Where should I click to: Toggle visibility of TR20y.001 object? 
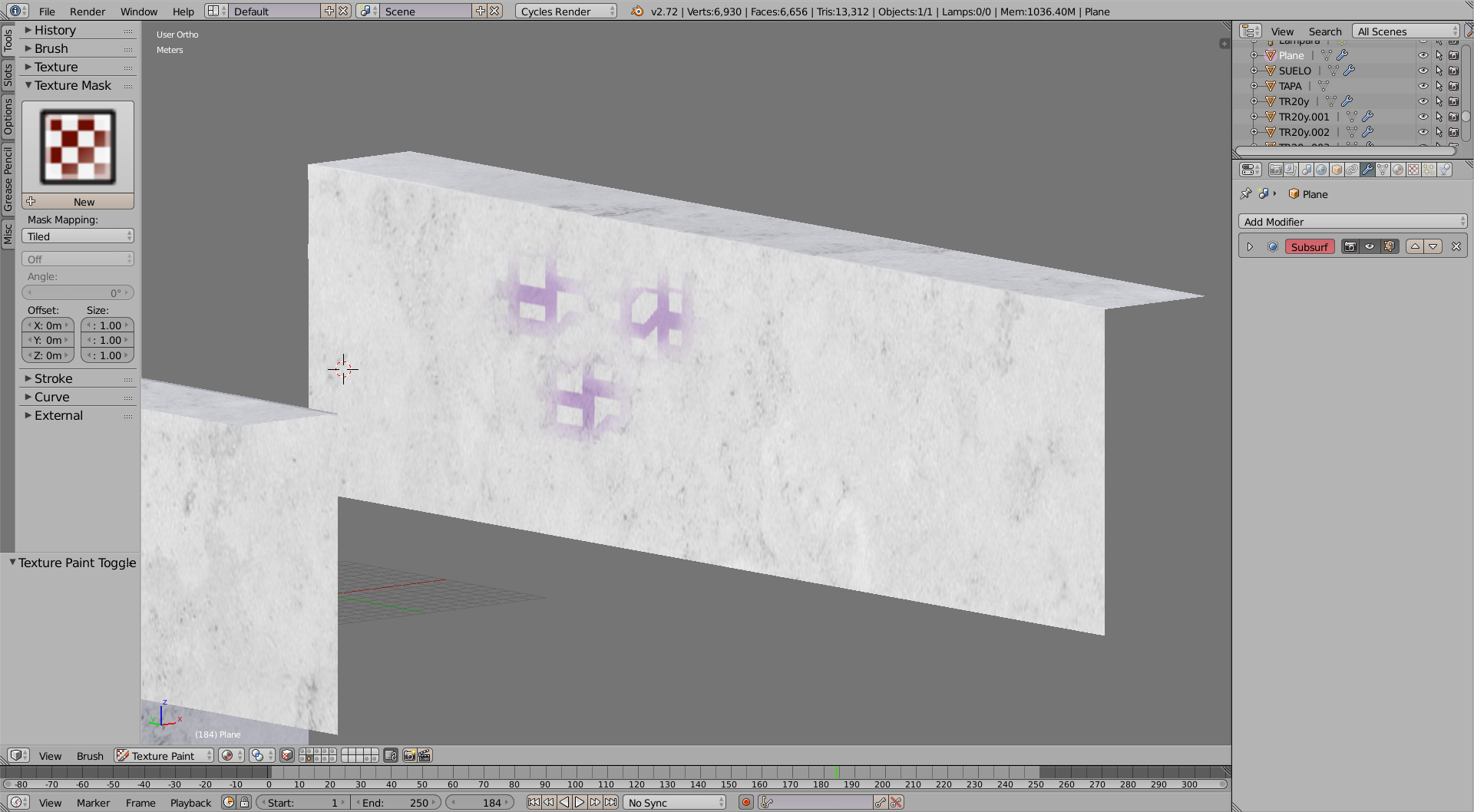[x=1423, y=117]
